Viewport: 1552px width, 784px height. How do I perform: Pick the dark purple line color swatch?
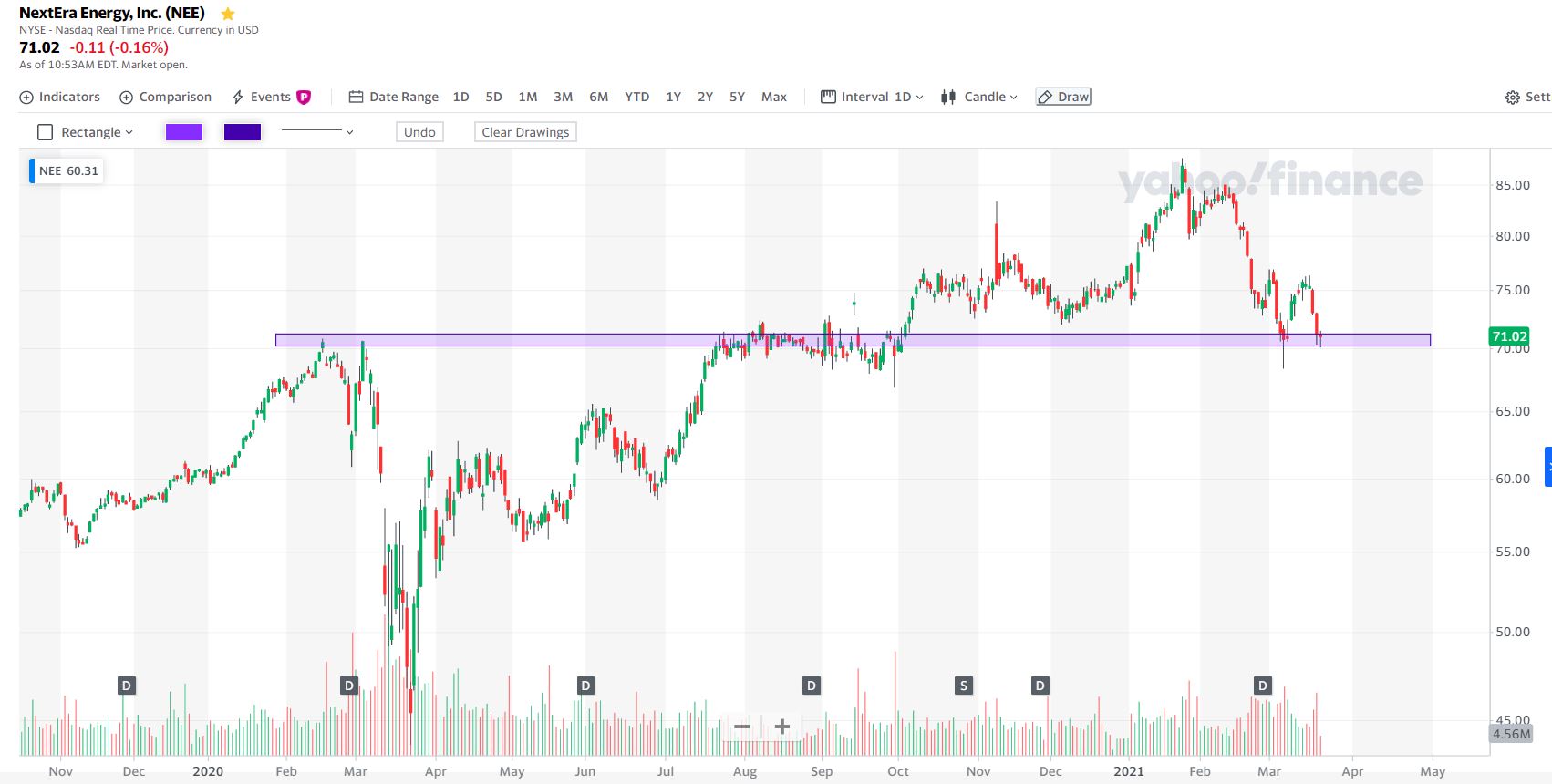point(243,132)
